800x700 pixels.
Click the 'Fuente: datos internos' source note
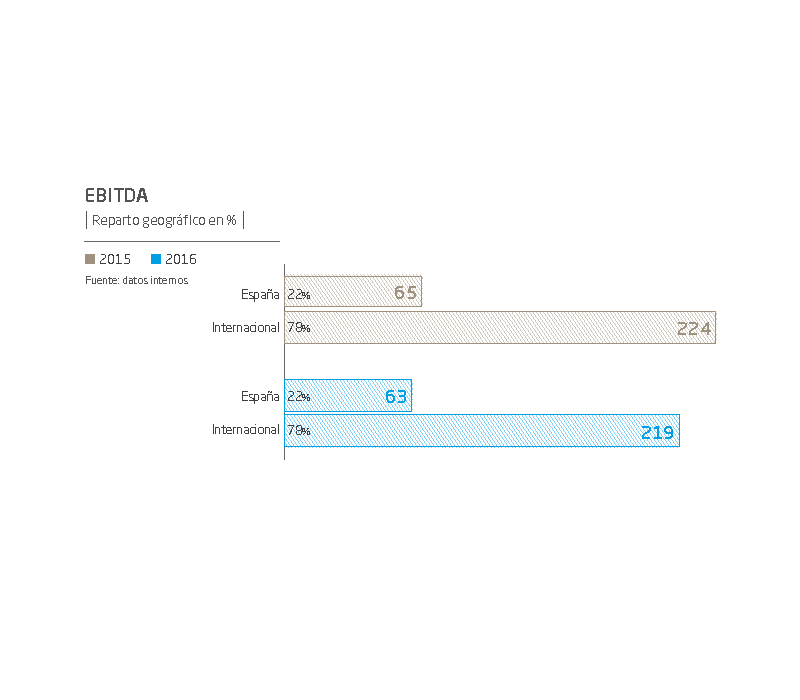137,280
